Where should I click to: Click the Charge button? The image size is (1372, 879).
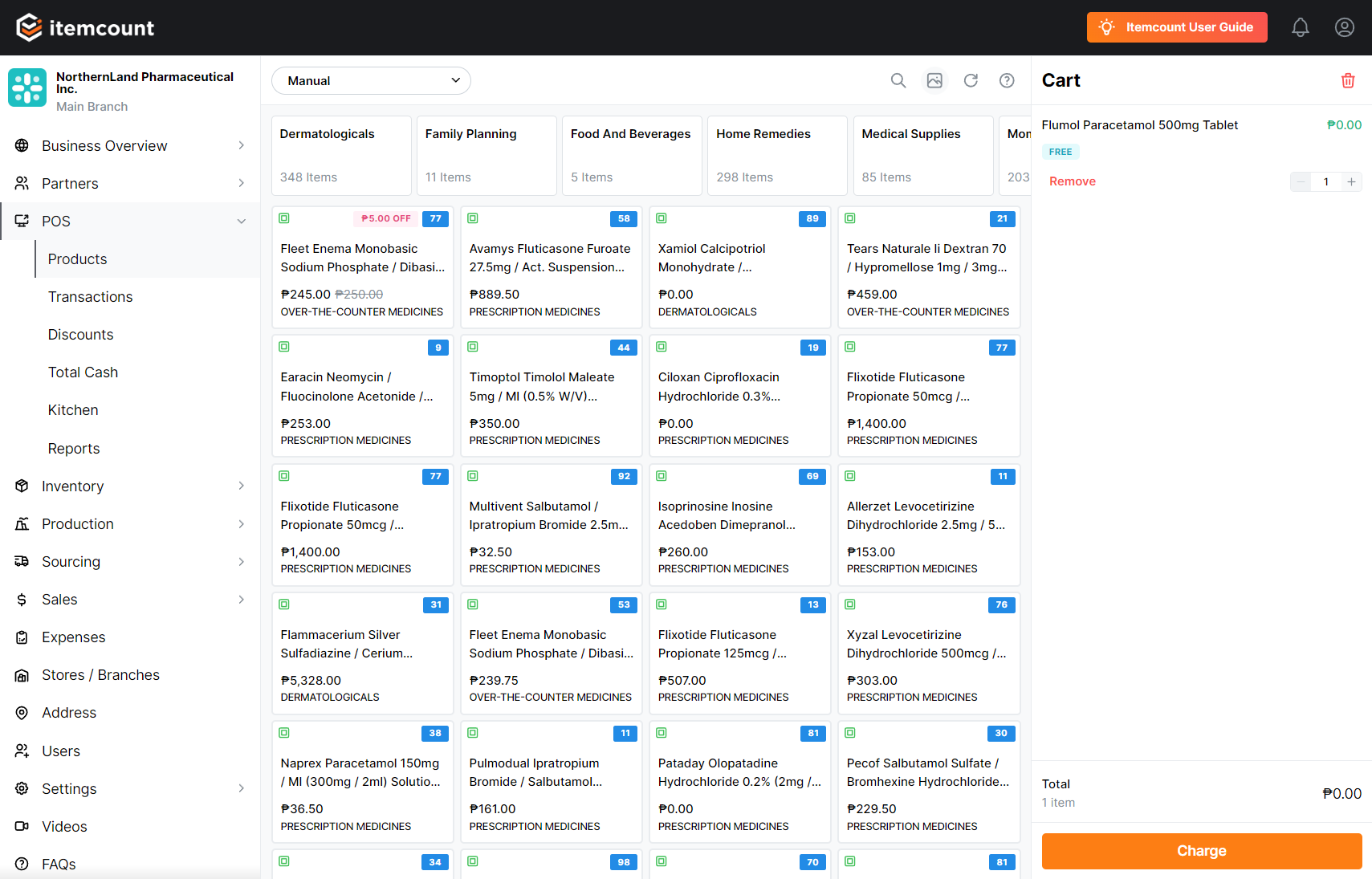[1202, 851]
